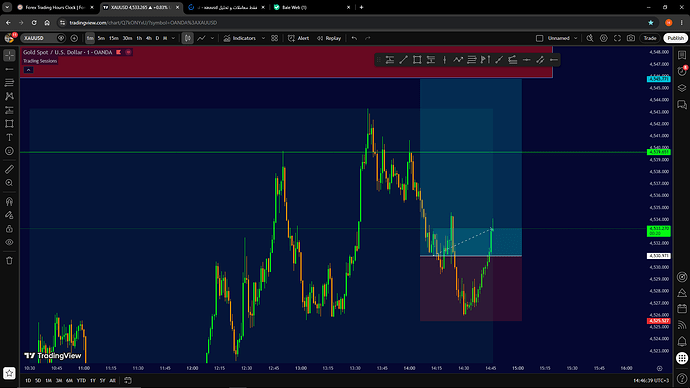Screen dimensions: 690x388
Task: Switch to 4h timeframe
Action: coord(149,38)
